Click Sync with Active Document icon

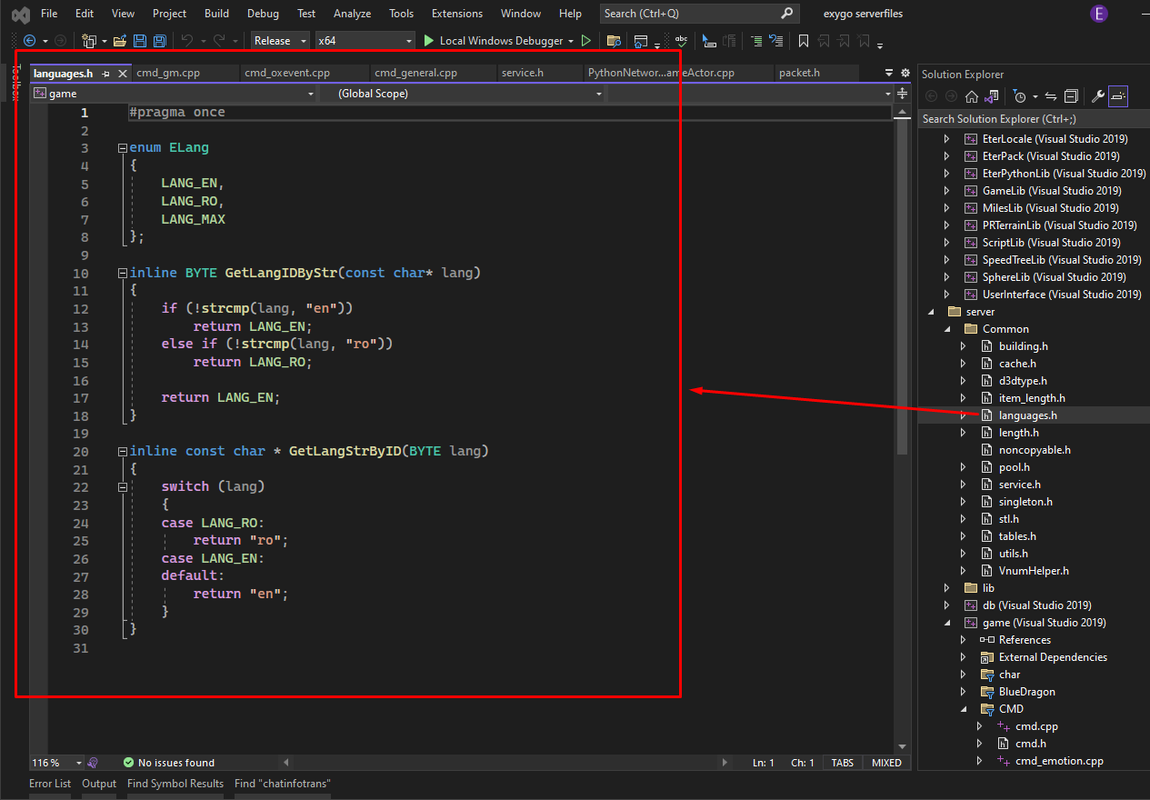pyautogui.click(x=1051, y=96)
